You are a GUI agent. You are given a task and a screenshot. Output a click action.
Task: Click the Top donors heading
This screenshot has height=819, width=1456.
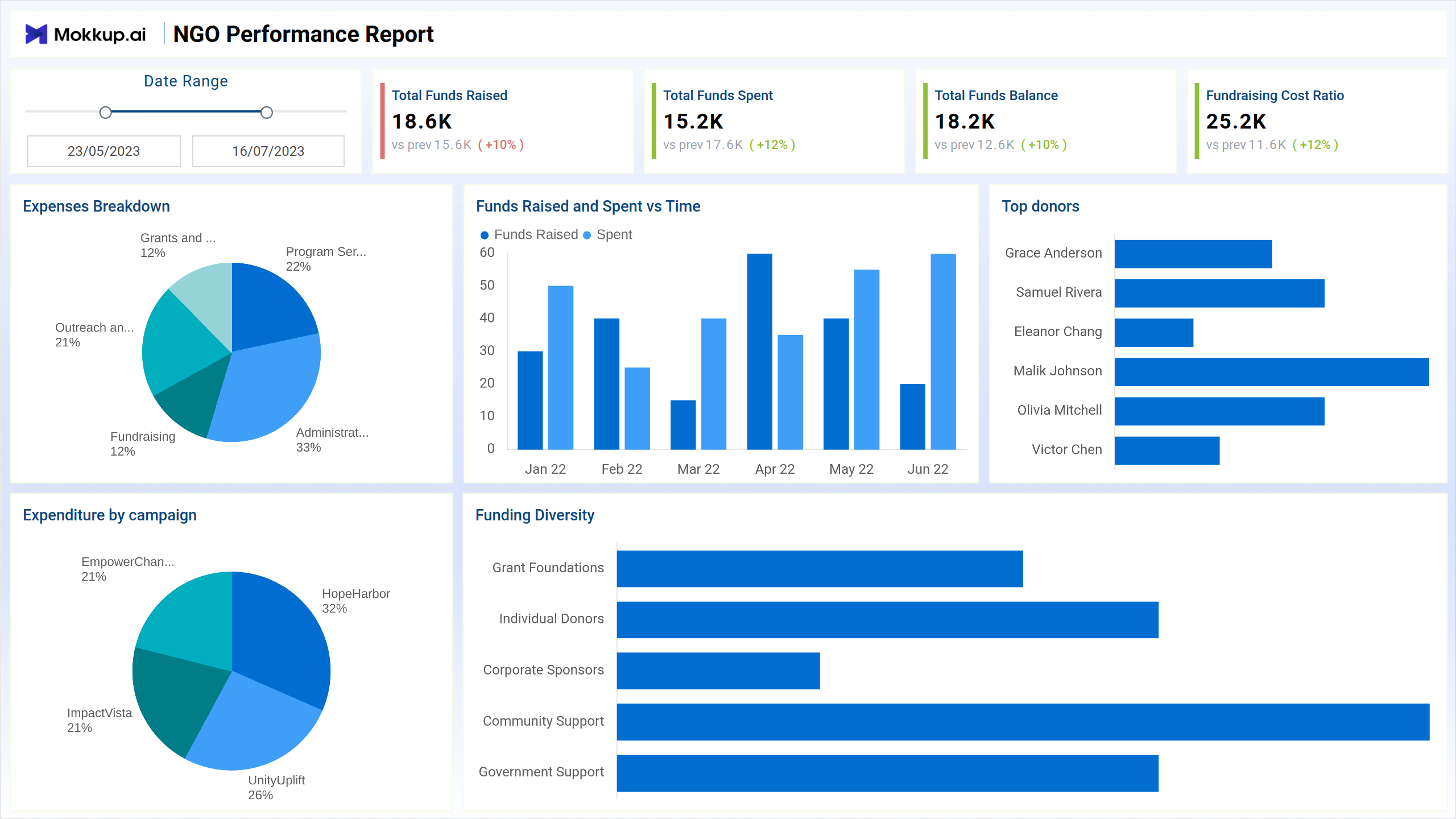[x=1040, y=206]
